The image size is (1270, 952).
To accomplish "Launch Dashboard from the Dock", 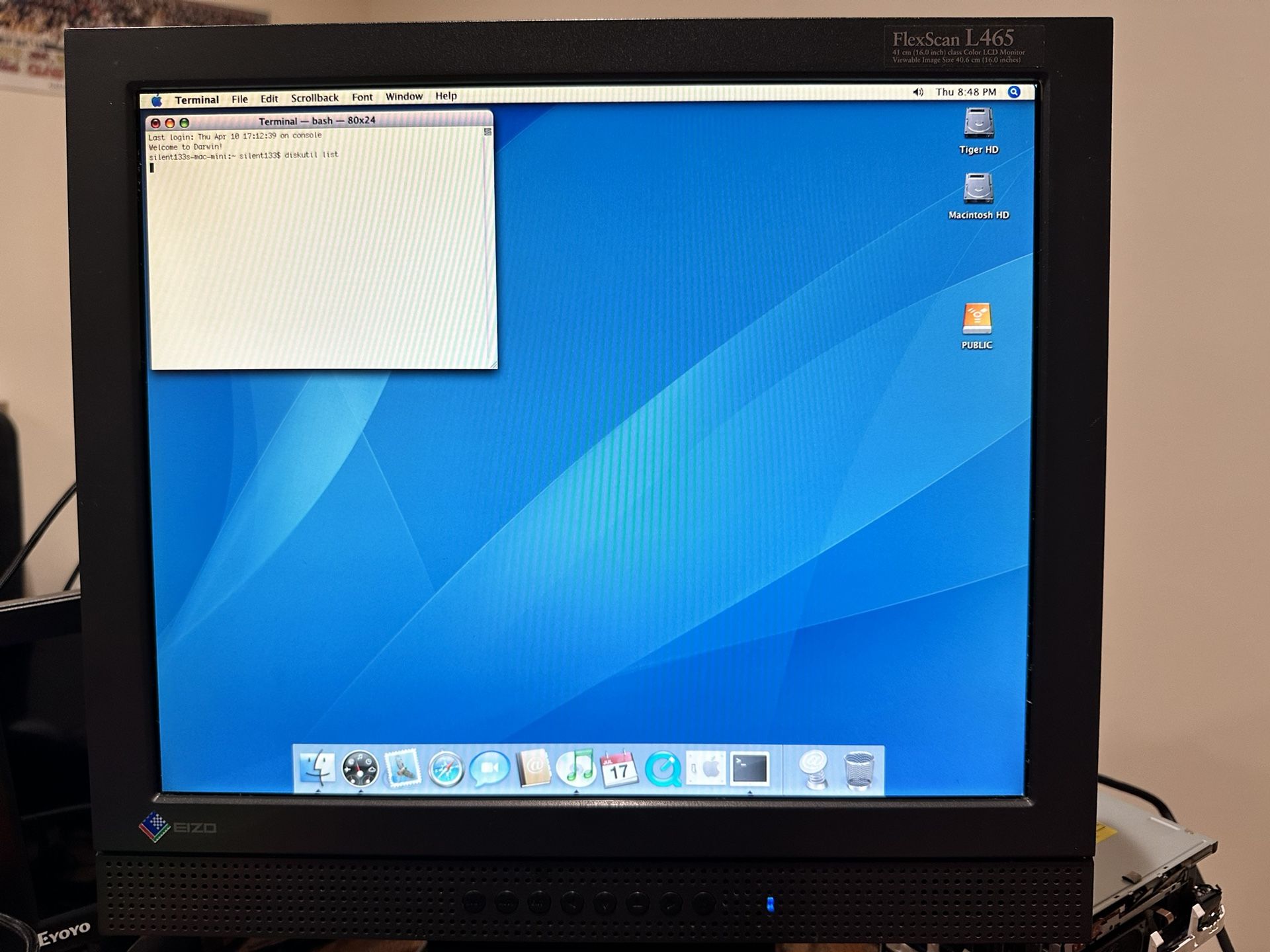I will (360, 769).
